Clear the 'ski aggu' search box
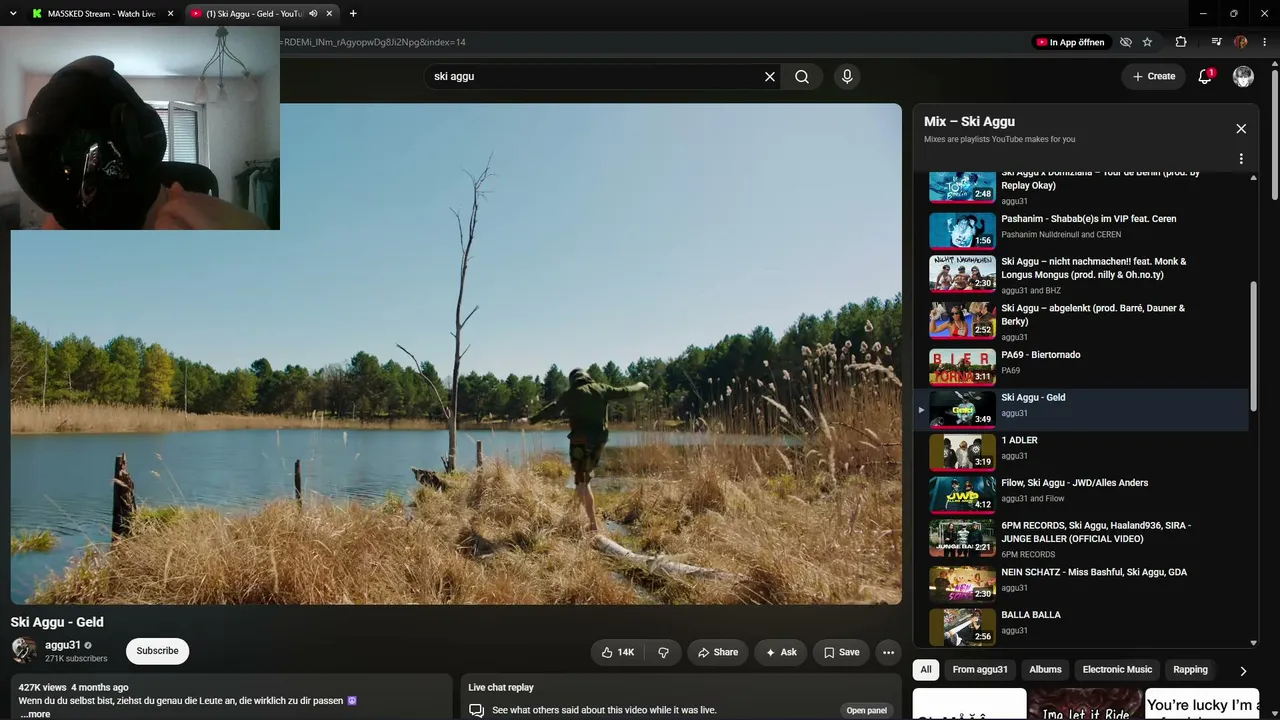Viewport: 1280px width, 720px height. point(770,76)
